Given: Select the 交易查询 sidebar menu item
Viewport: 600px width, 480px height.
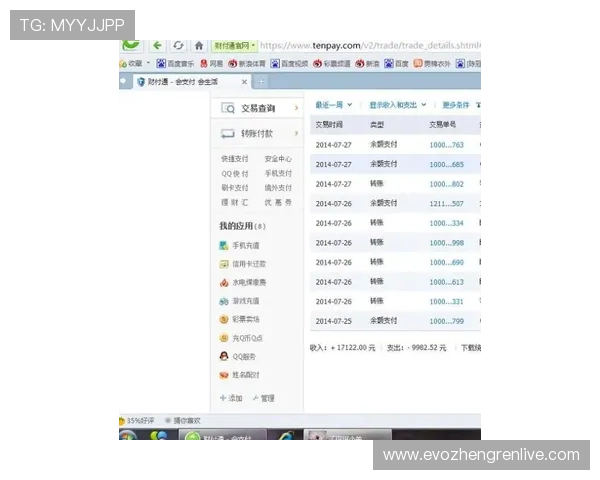Looking at the screenshot, I should coord(256,108).
